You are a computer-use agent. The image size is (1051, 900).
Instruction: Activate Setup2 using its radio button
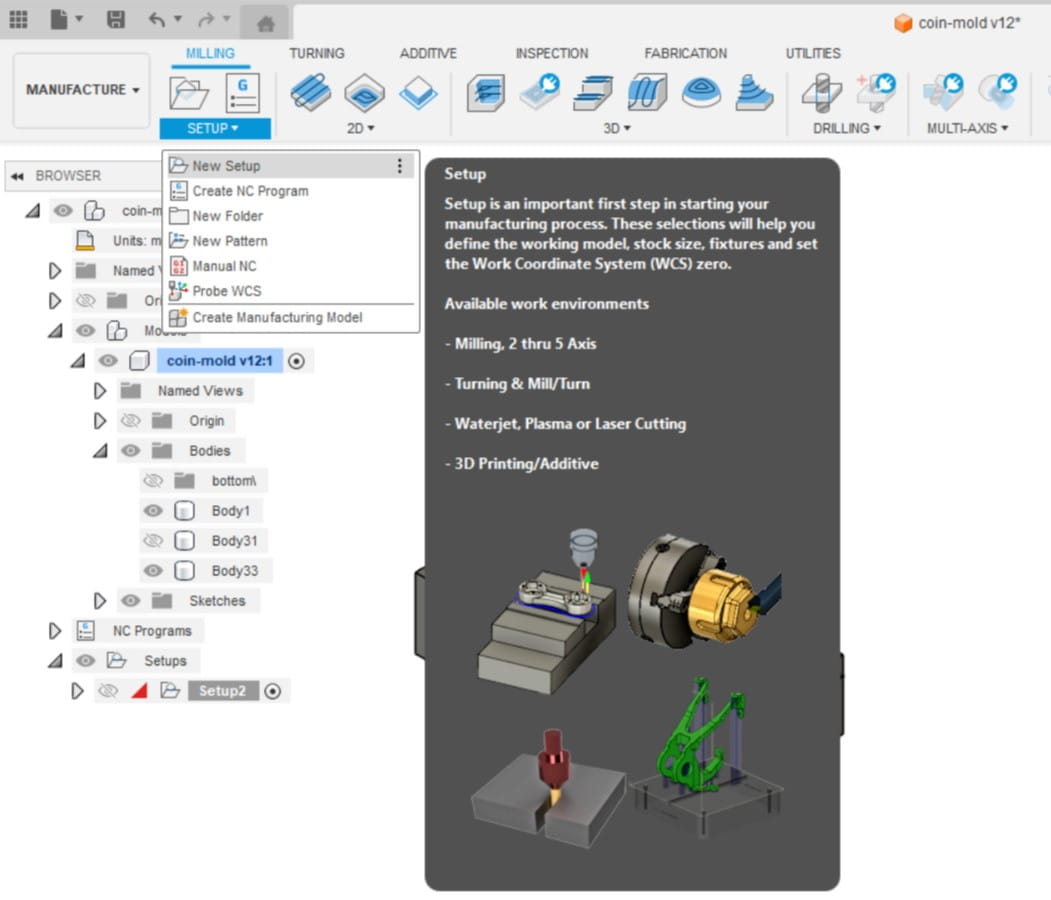(272, 692)
